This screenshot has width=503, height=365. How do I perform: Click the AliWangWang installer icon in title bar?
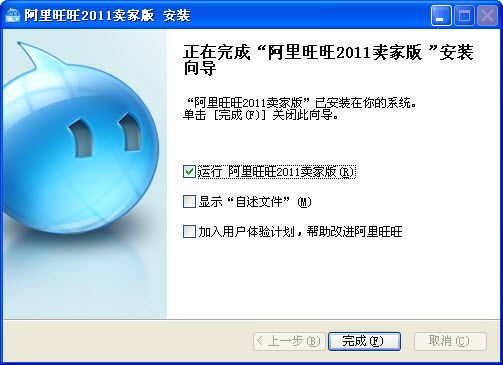pos(13,15)
